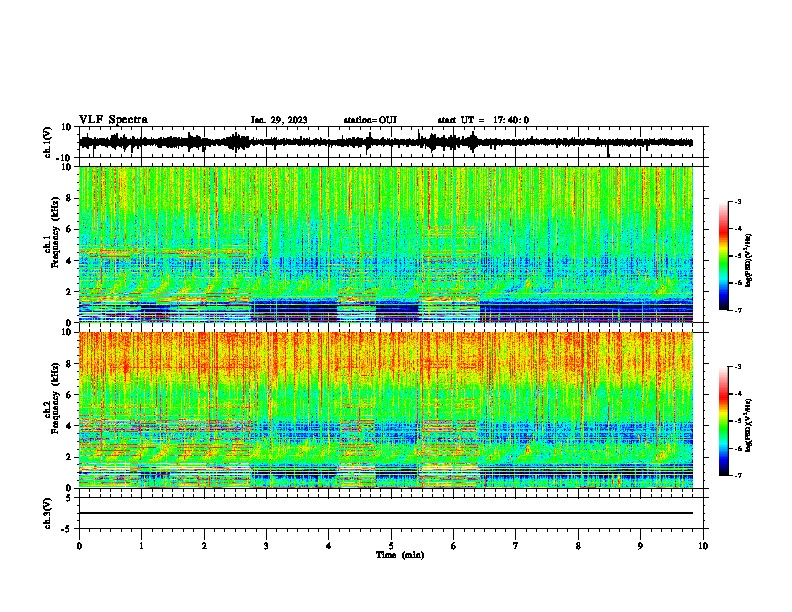The width and height of the screenshot is (792, 612).
Task: Click the "-7" label on ch.2 color scale
Action: [x=738, y=475]
